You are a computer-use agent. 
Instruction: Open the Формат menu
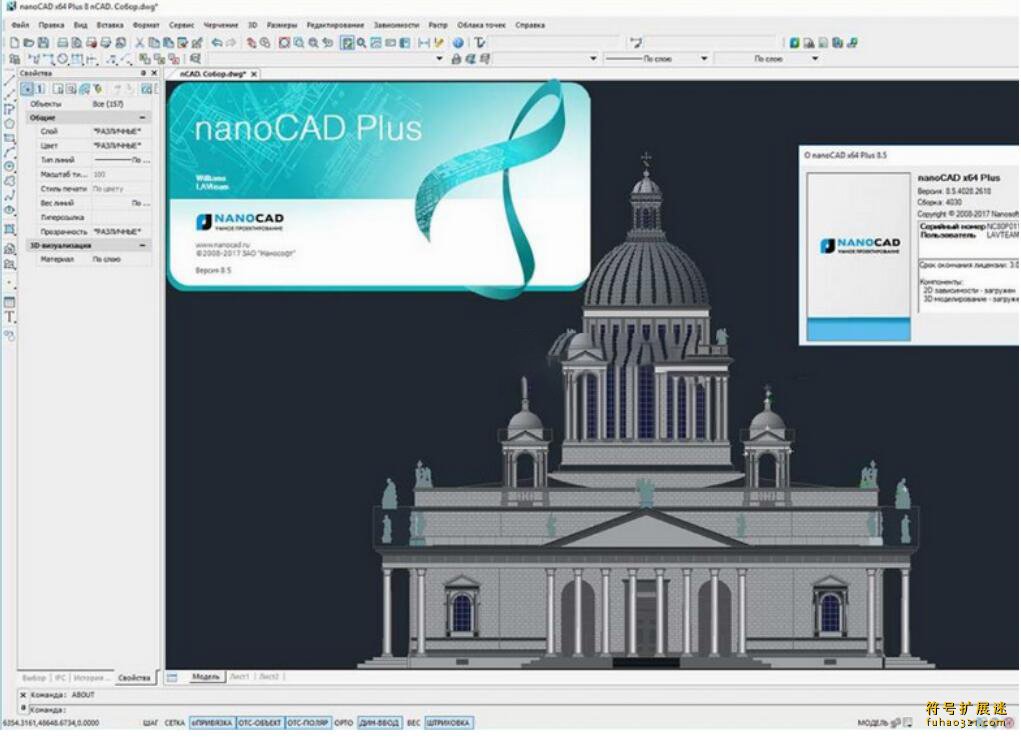click(x=146, y=25)
